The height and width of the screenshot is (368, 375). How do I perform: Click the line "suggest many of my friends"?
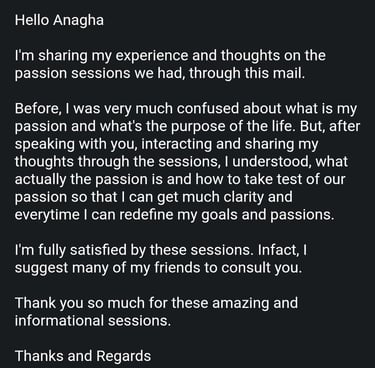point(159,268)
